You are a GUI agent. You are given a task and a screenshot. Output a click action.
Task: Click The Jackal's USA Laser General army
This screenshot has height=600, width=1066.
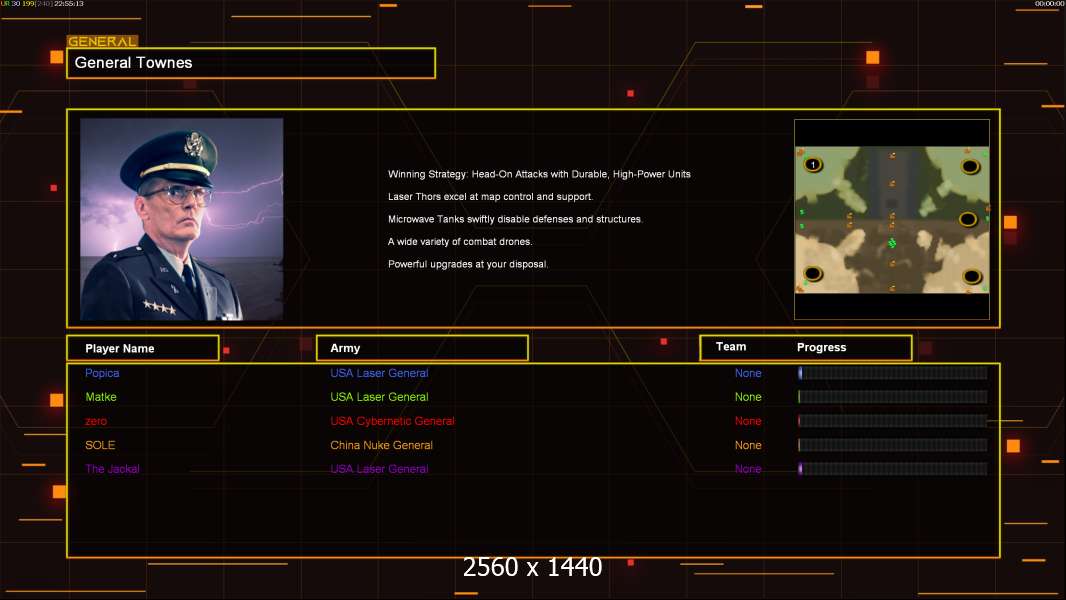point(379,469)
